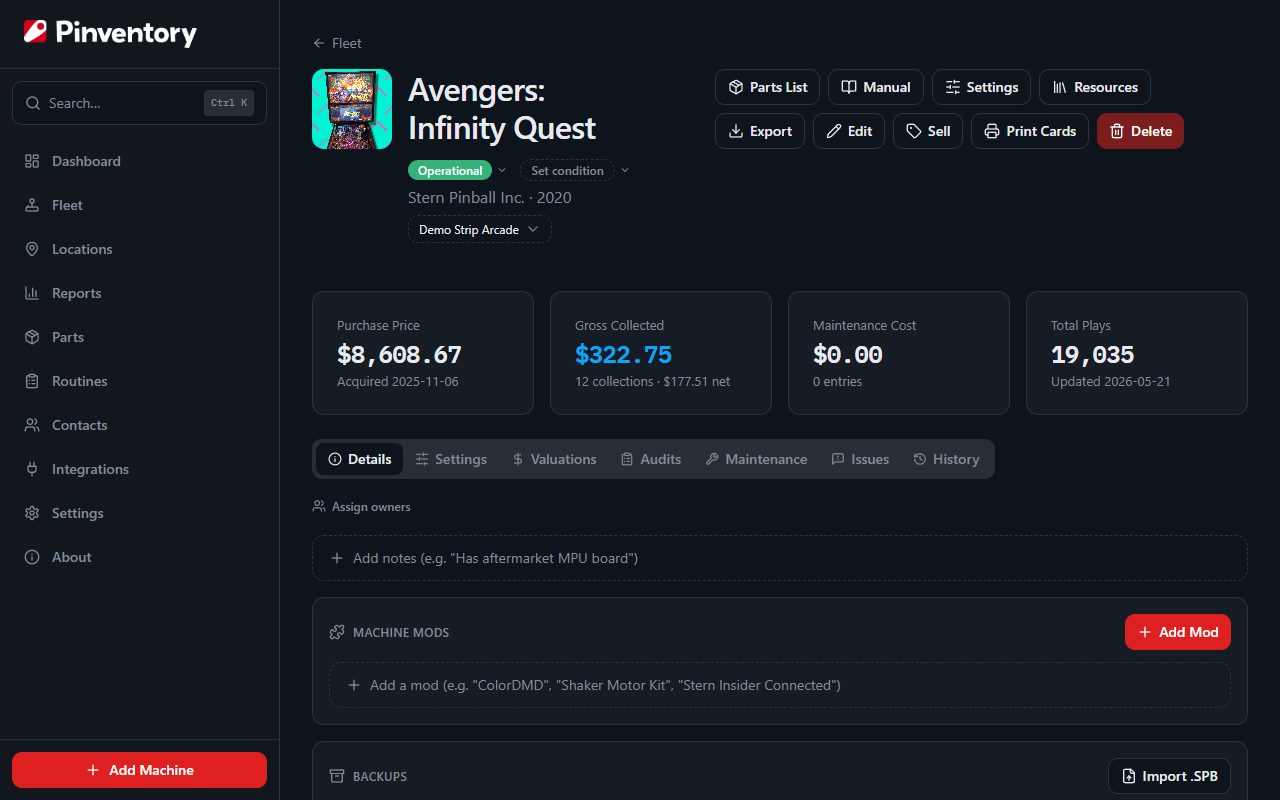Screen dimensions: 1280x800
Task: Open the Maintenance tab
Action: point(756,459)
